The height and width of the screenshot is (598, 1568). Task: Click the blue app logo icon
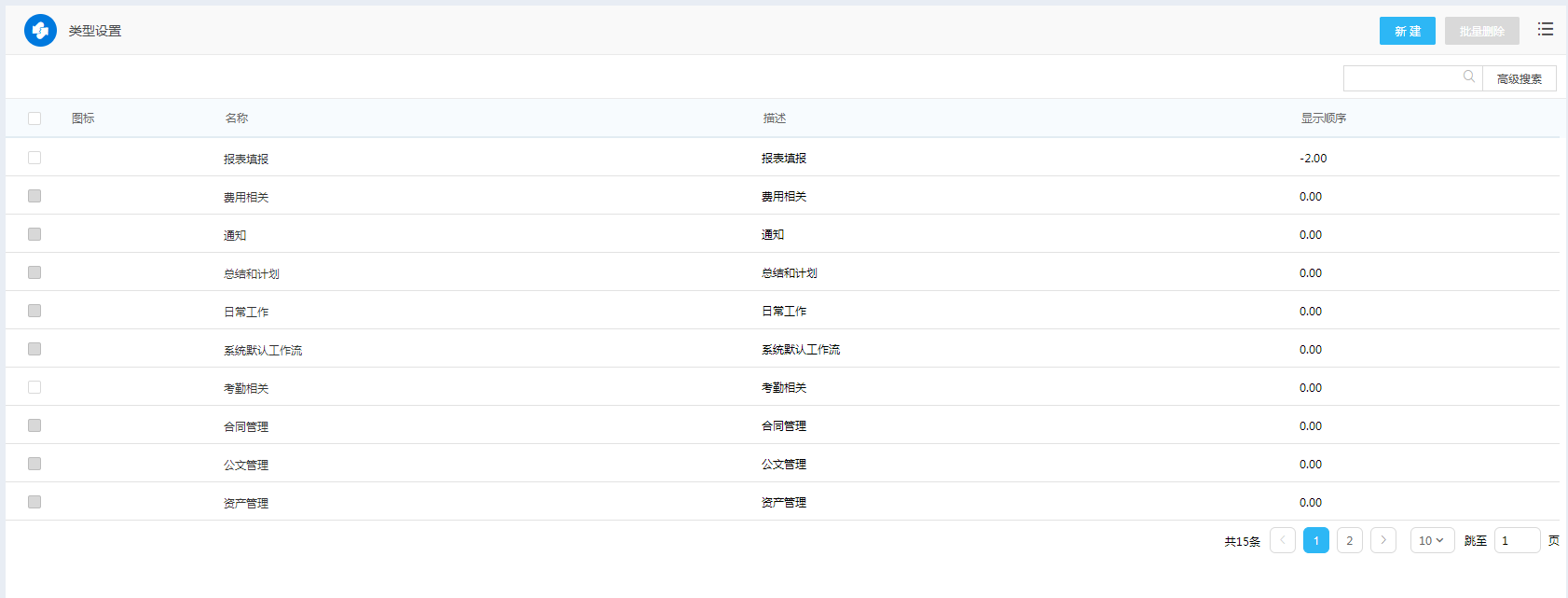(x=40, y=31)
